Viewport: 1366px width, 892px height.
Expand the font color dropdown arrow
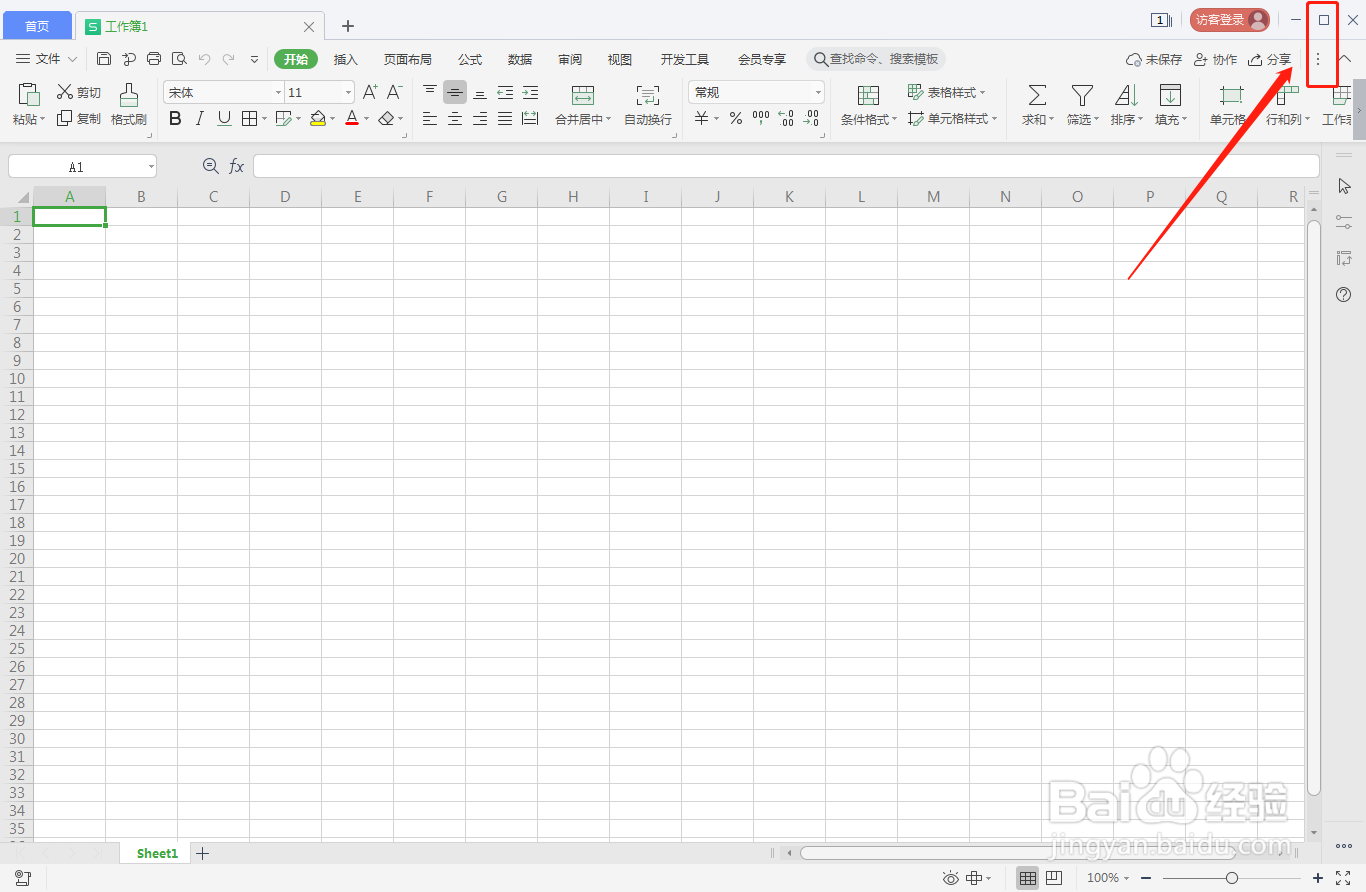point(366,119)
